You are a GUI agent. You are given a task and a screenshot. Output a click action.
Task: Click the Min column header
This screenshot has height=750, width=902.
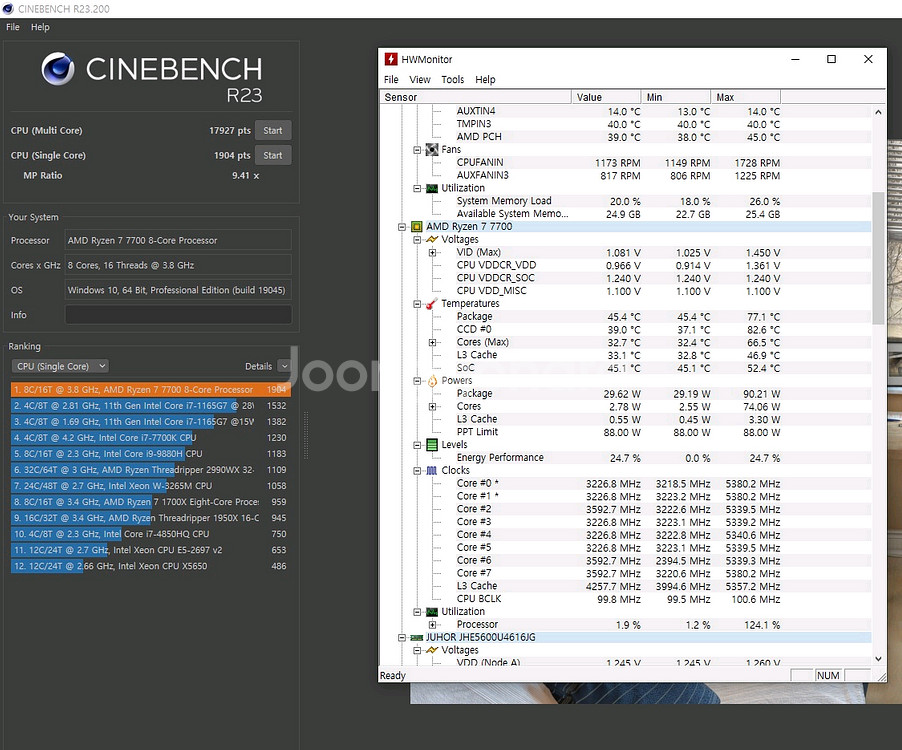676,97
